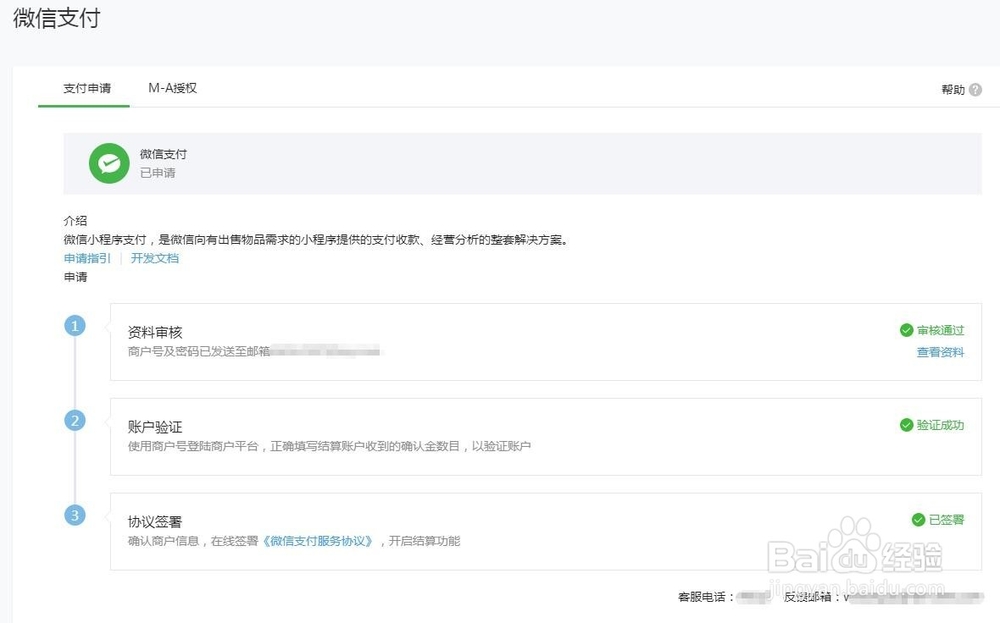The width and height of the screenshot is (1000, 623).
Task: Click the 帮助 label
Action: click(953, 90)
